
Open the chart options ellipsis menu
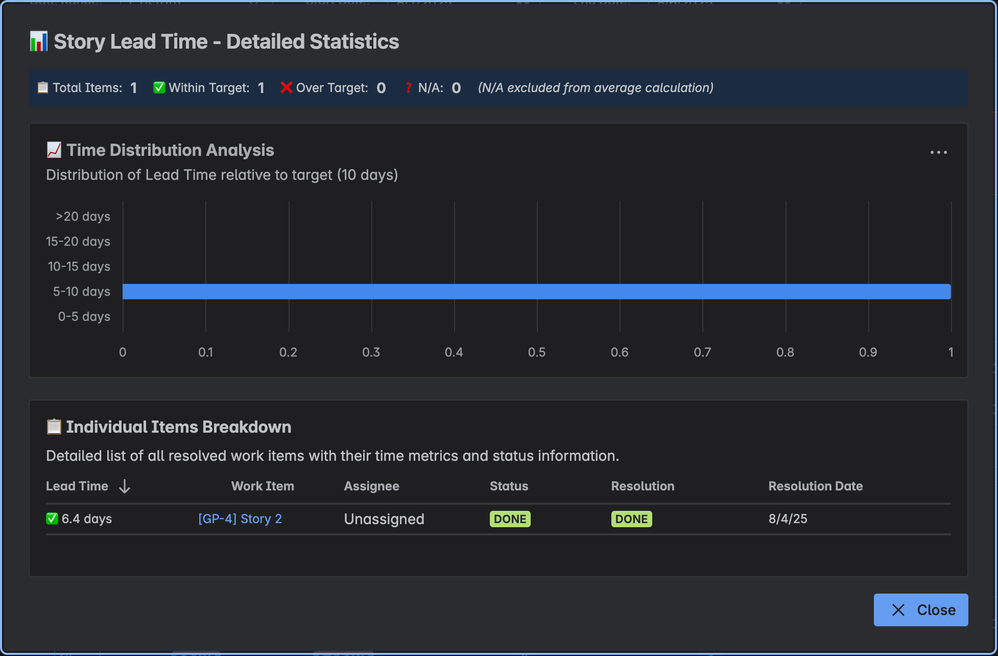[938, 151]
